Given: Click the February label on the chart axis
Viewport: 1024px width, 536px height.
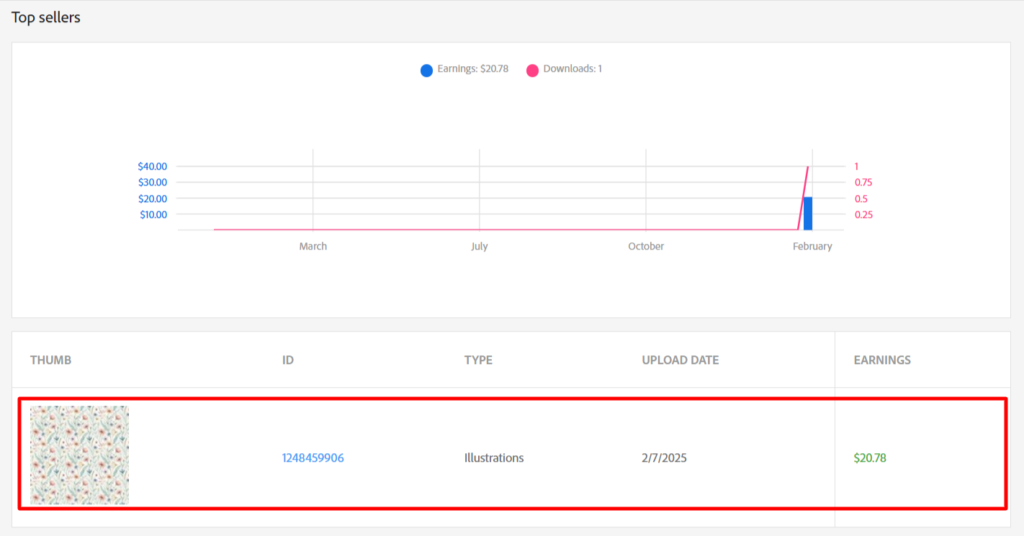Looking at the screenshot, I should click(811, 246).
